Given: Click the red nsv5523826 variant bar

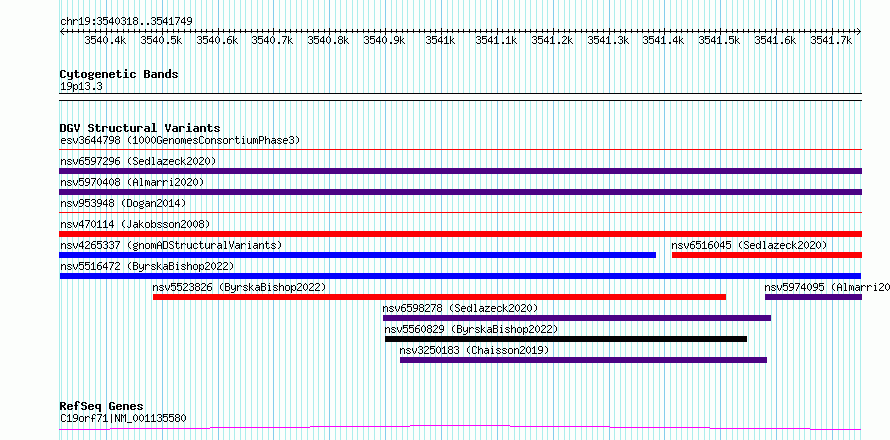Looking at the screenshot, I should (439, 297).
